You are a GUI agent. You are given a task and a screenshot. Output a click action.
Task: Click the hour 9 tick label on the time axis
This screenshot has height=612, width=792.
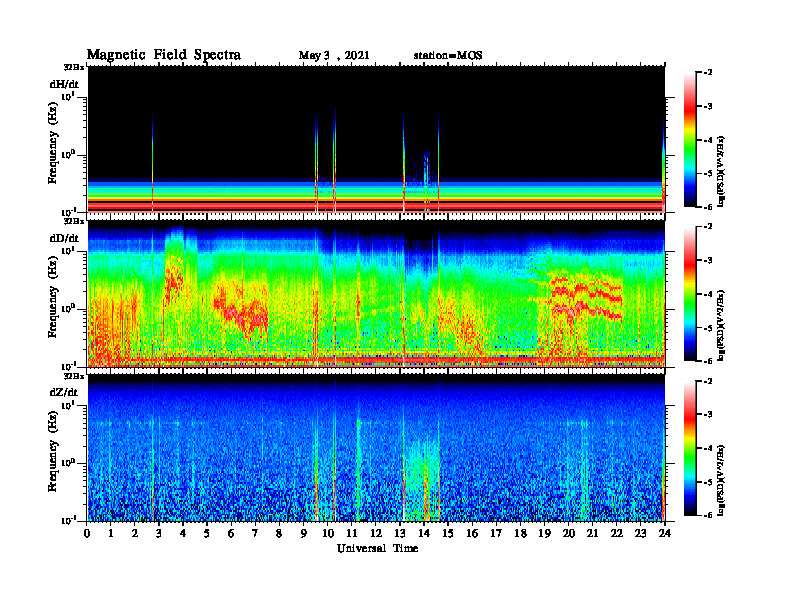point(304,533)
